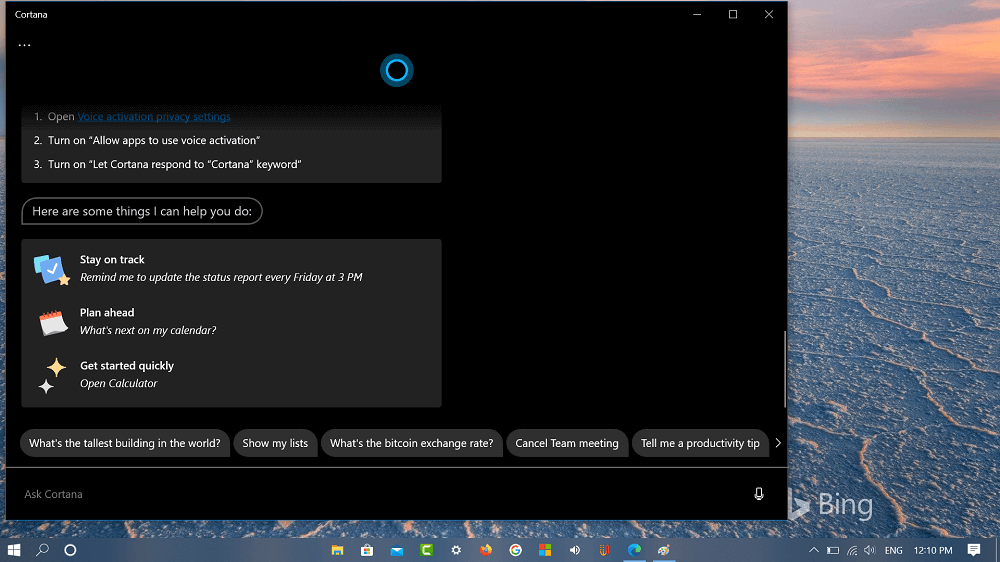Open the Wi-Fi network tray icon
1000x562 pixels.
pos(852,551)
